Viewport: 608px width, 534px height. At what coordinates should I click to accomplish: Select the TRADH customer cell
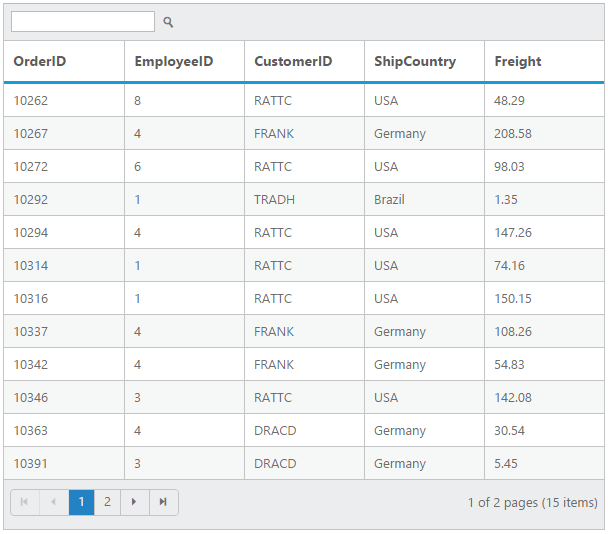274,199
